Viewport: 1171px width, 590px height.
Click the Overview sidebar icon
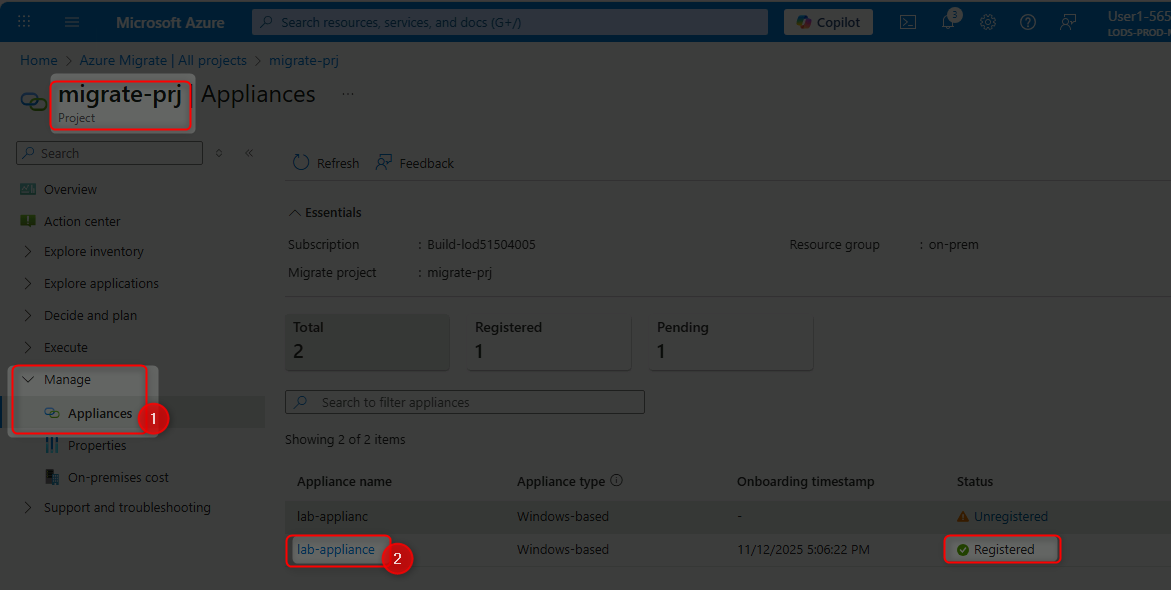pyautogui.click(x=28, y=189)
